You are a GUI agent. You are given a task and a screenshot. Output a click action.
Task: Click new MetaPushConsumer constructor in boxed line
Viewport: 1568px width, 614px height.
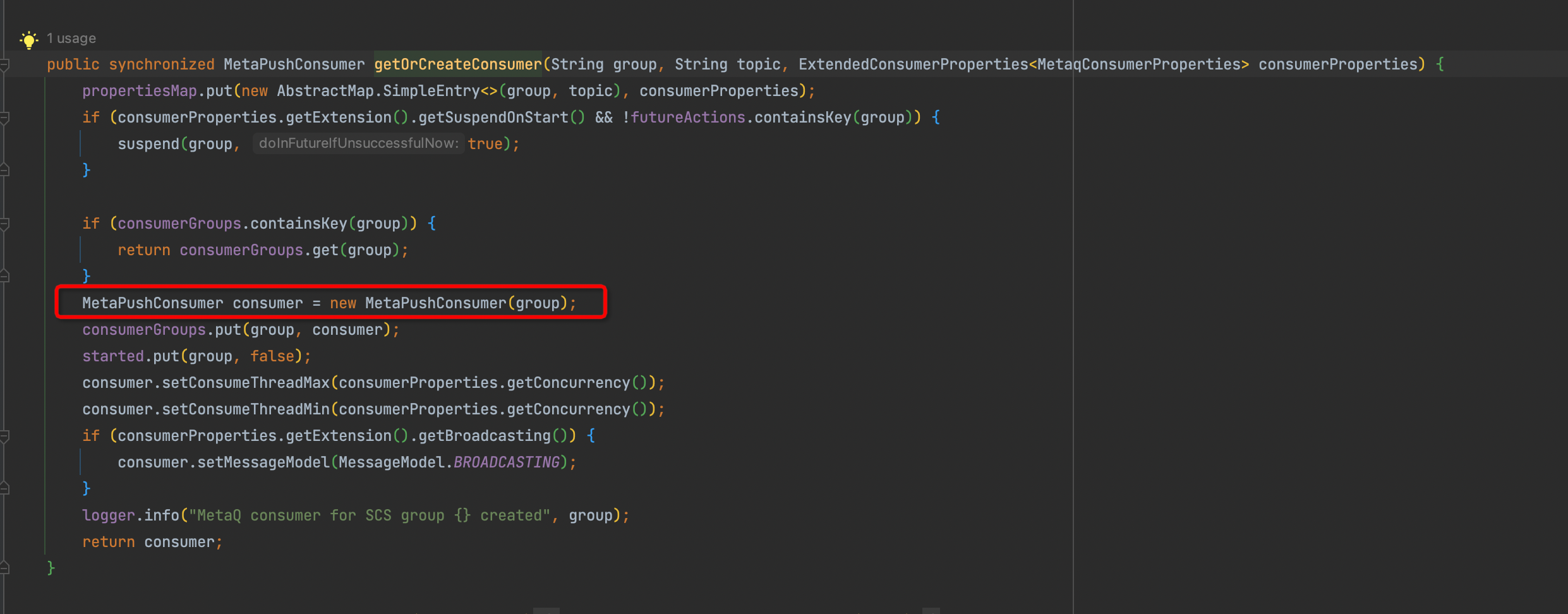point(435,303)
